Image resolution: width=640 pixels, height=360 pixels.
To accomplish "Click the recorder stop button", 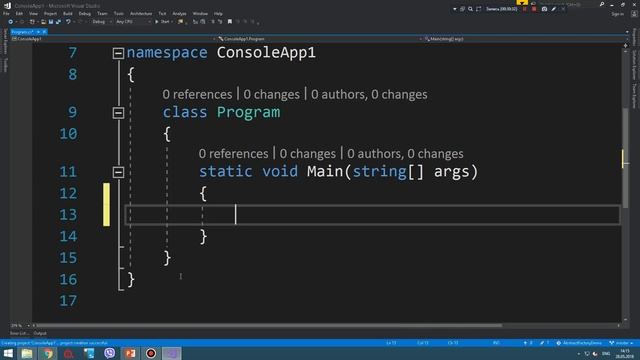I will tap(534, 9).
